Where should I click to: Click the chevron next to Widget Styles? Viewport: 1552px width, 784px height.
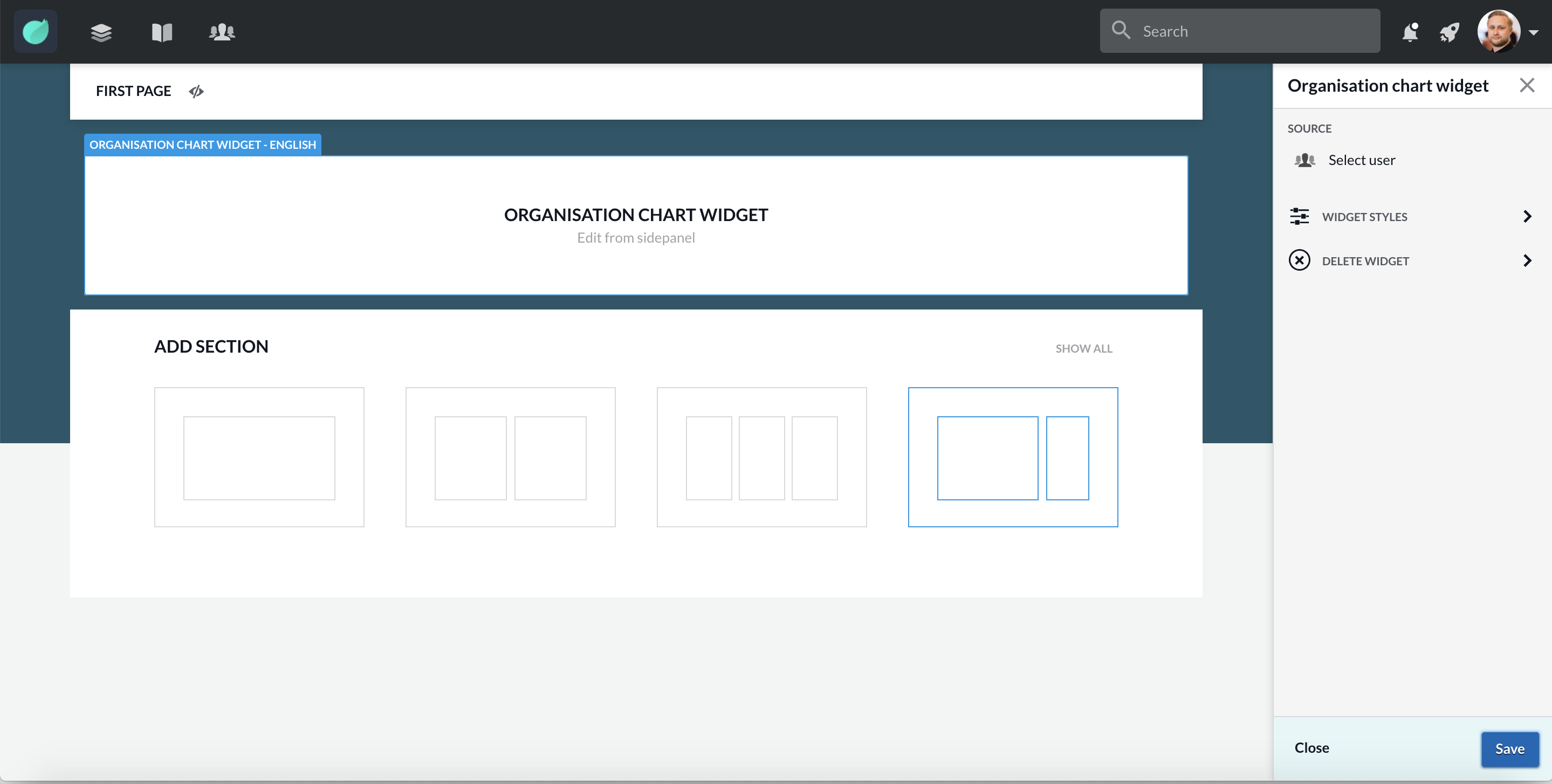click(1527, 216)
